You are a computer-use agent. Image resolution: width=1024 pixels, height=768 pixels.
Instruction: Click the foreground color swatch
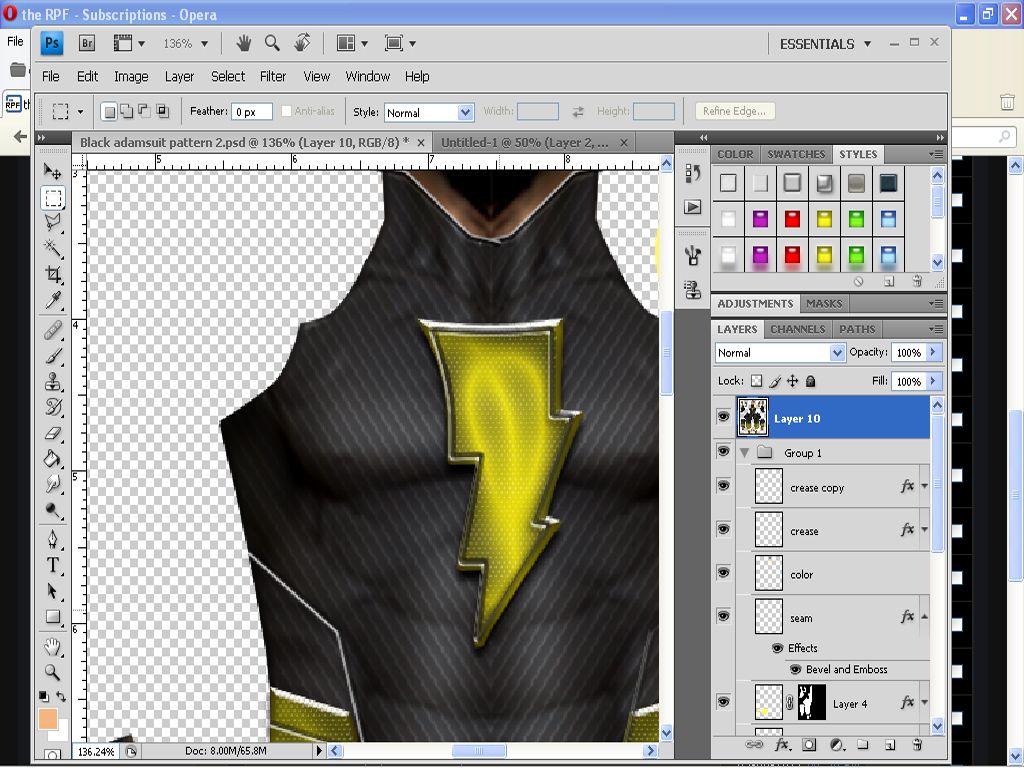point(48,720)
